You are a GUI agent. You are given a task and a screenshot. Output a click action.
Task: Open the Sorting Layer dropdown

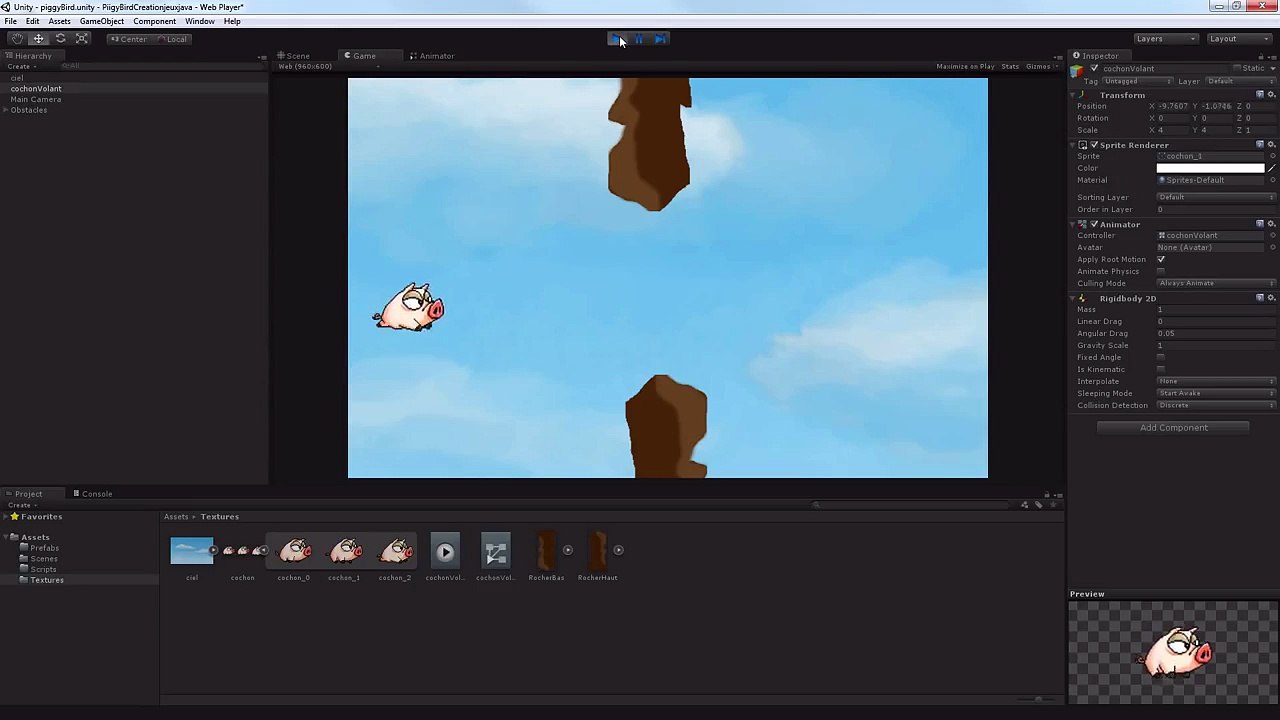[1216, 197]
